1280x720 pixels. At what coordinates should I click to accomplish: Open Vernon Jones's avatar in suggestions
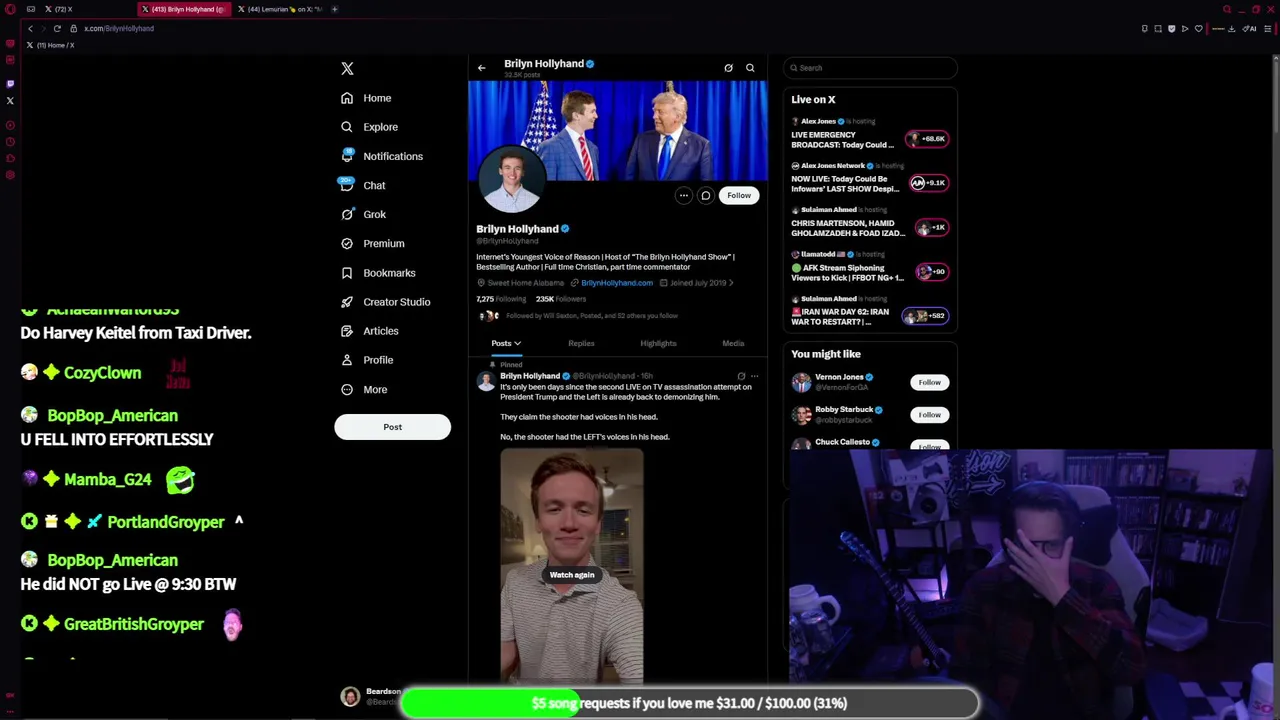pos(801,382)
